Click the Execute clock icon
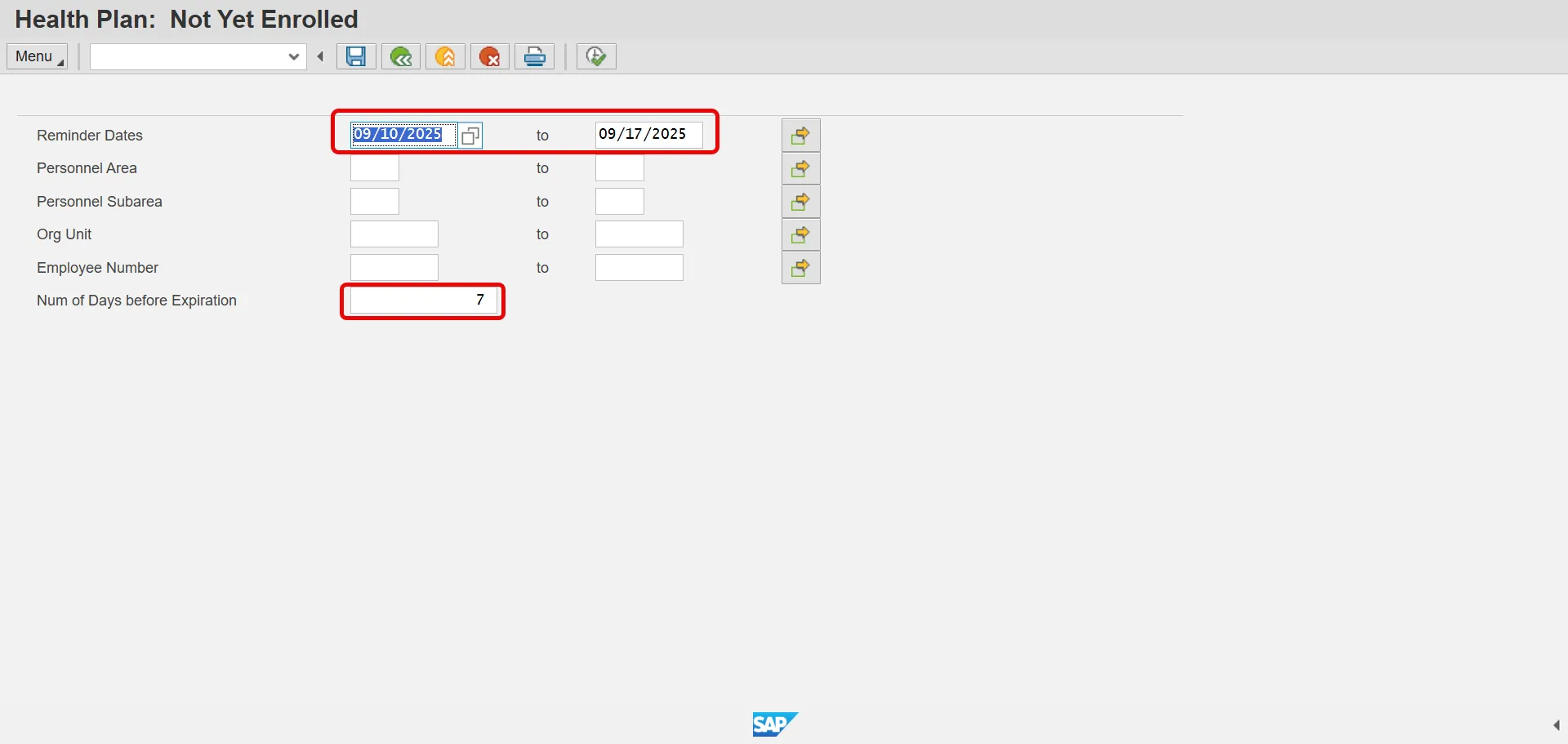The height and width of the screenshot is (744, 1568). point(596,56)
